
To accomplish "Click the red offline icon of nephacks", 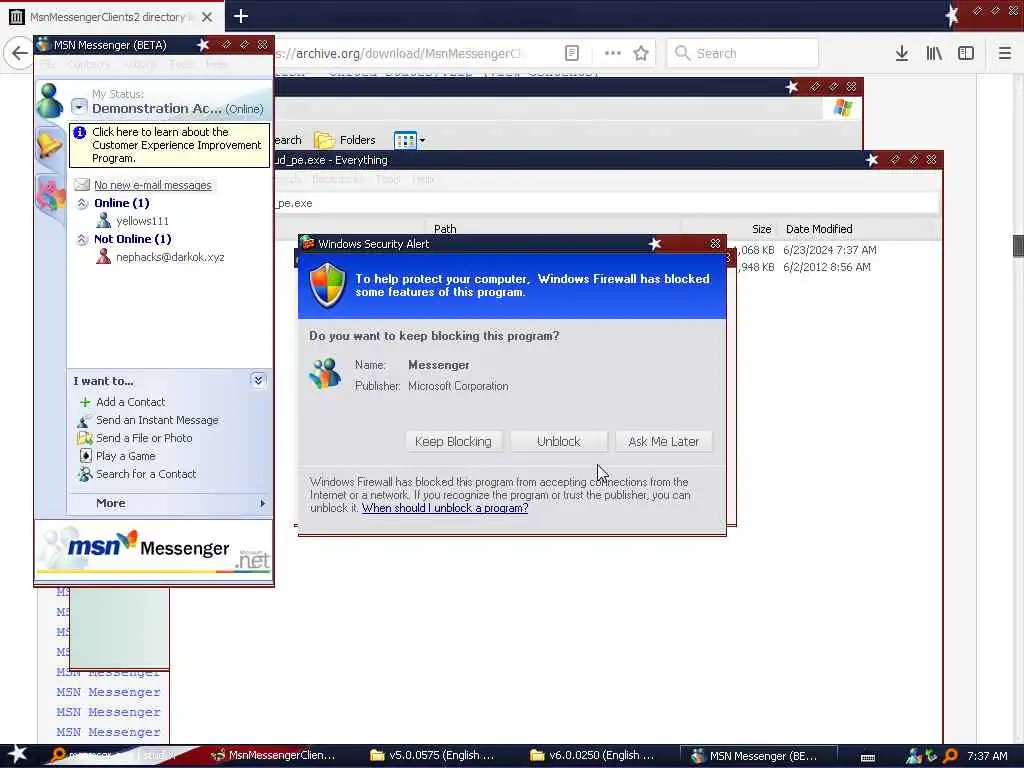I will [103, 256].
